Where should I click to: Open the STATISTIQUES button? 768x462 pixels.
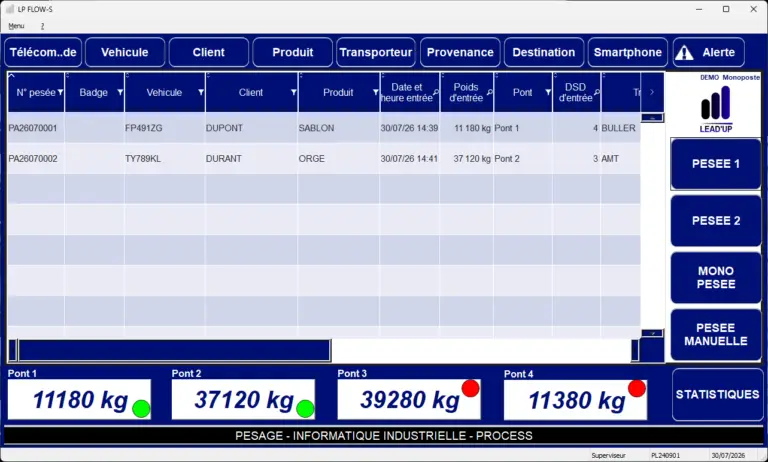pyautogui.click(x=718, y=394)
